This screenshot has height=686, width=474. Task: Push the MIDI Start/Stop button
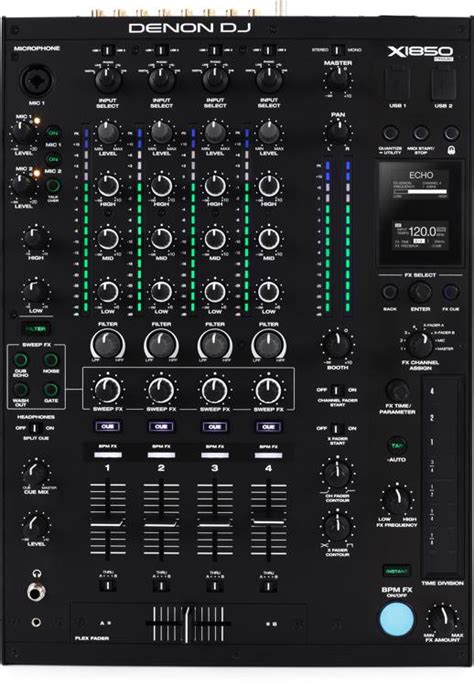click(421, 133)
